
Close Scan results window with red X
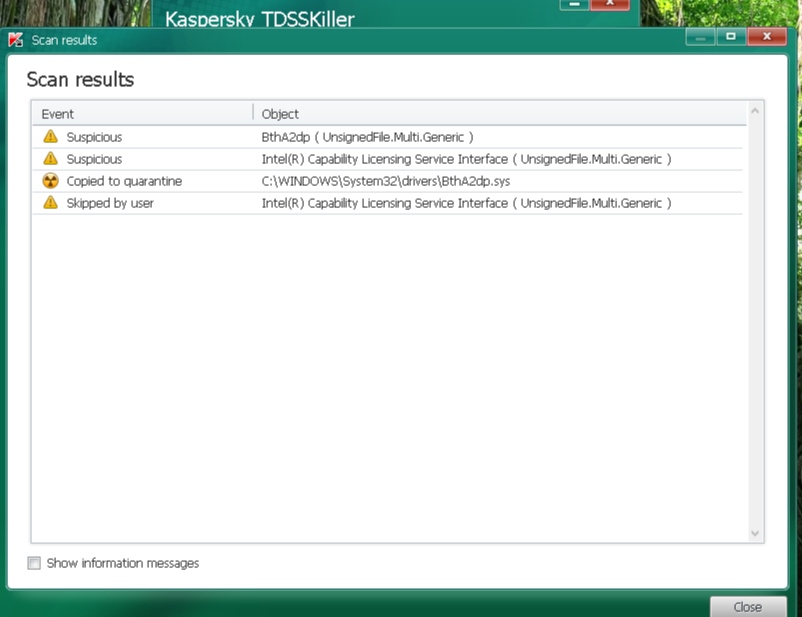point(767,37)
